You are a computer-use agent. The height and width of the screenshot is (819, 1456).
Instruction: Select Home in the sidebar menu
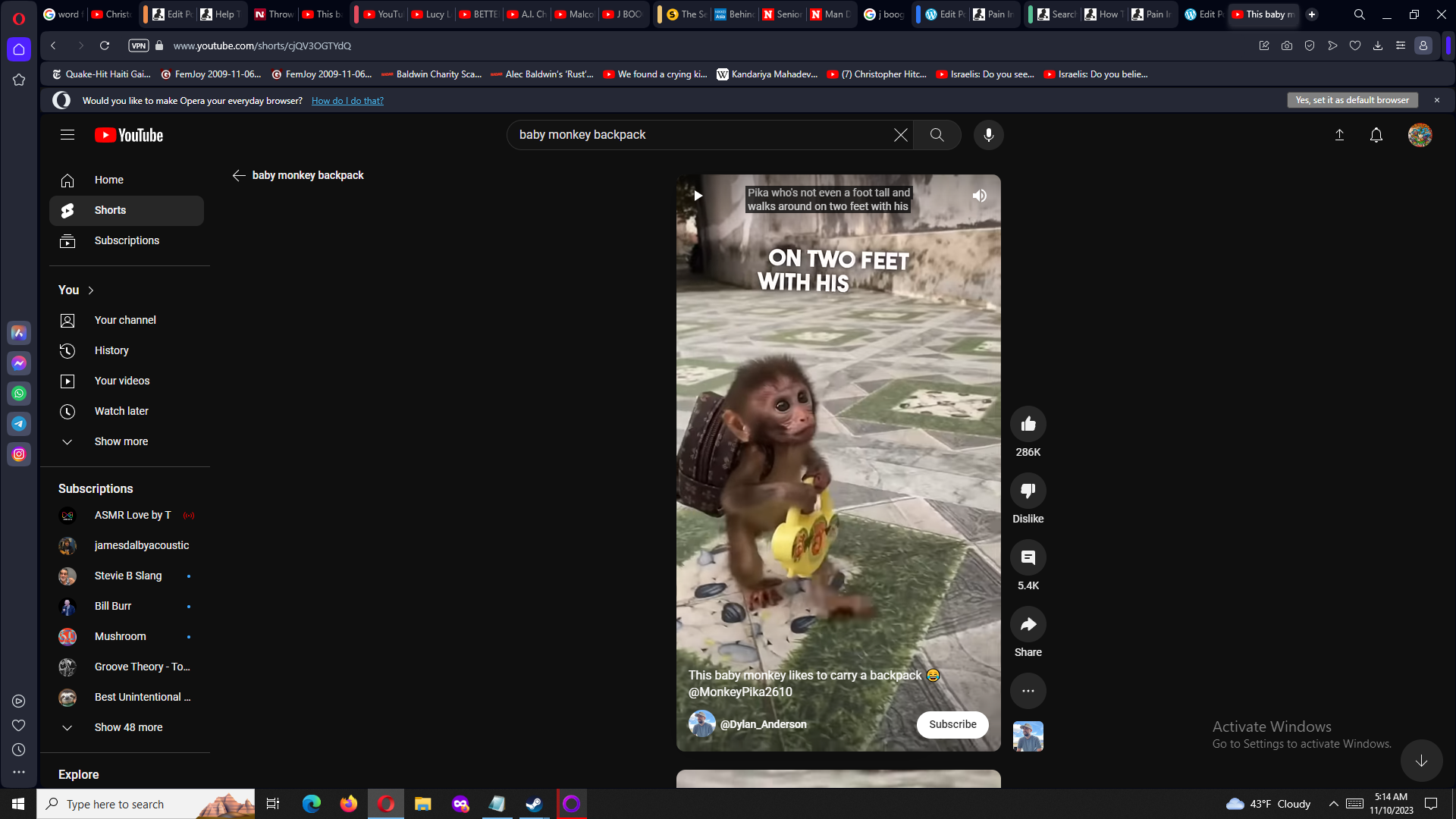[108, 180]
